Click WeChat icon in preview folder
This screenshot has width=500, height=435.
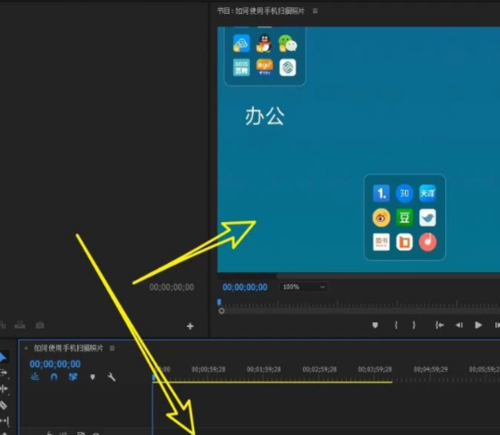pyautogui.click(x=287, y=44)
